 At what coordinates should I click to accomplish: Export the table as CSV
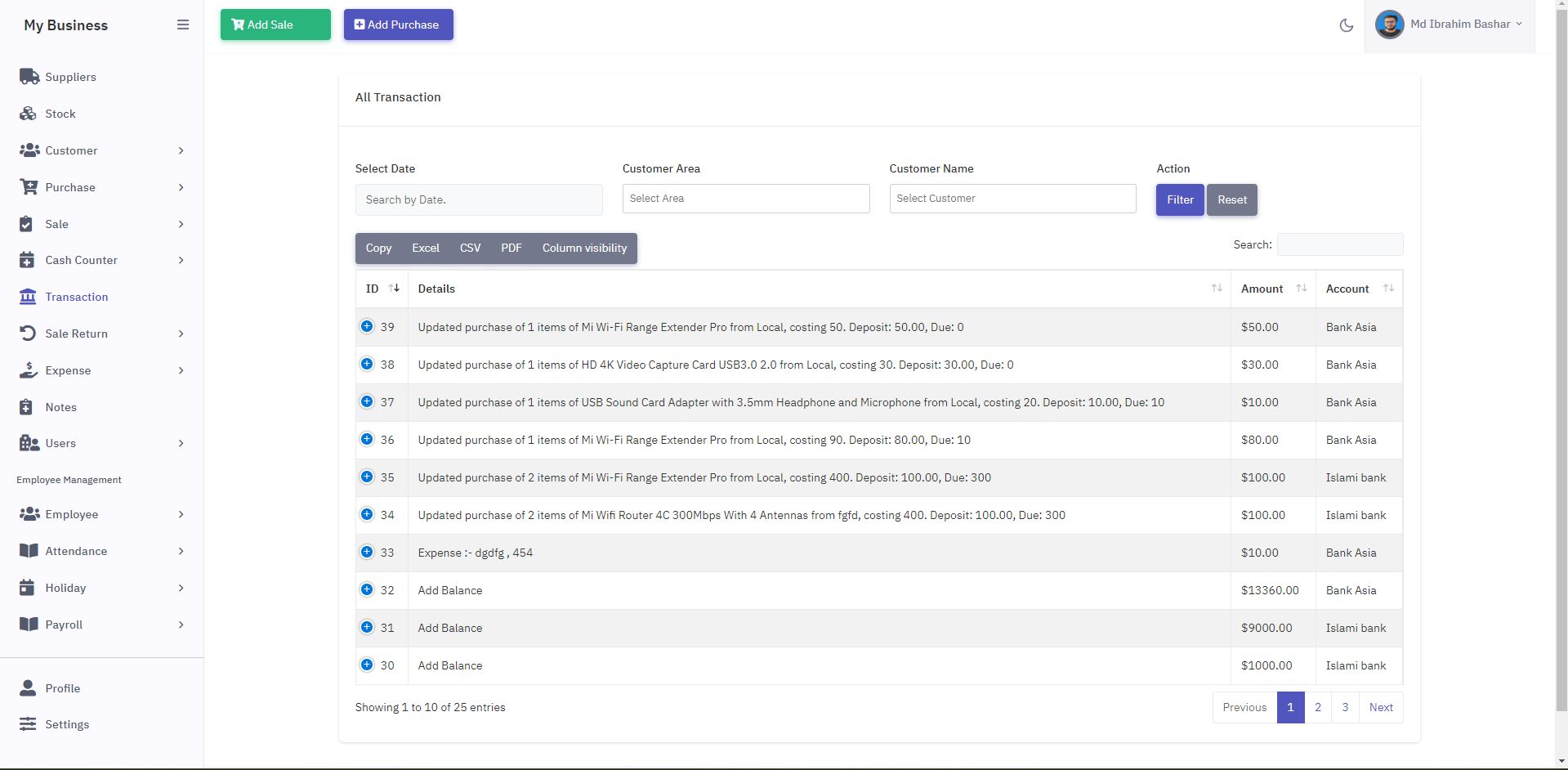tap(470, 248)
